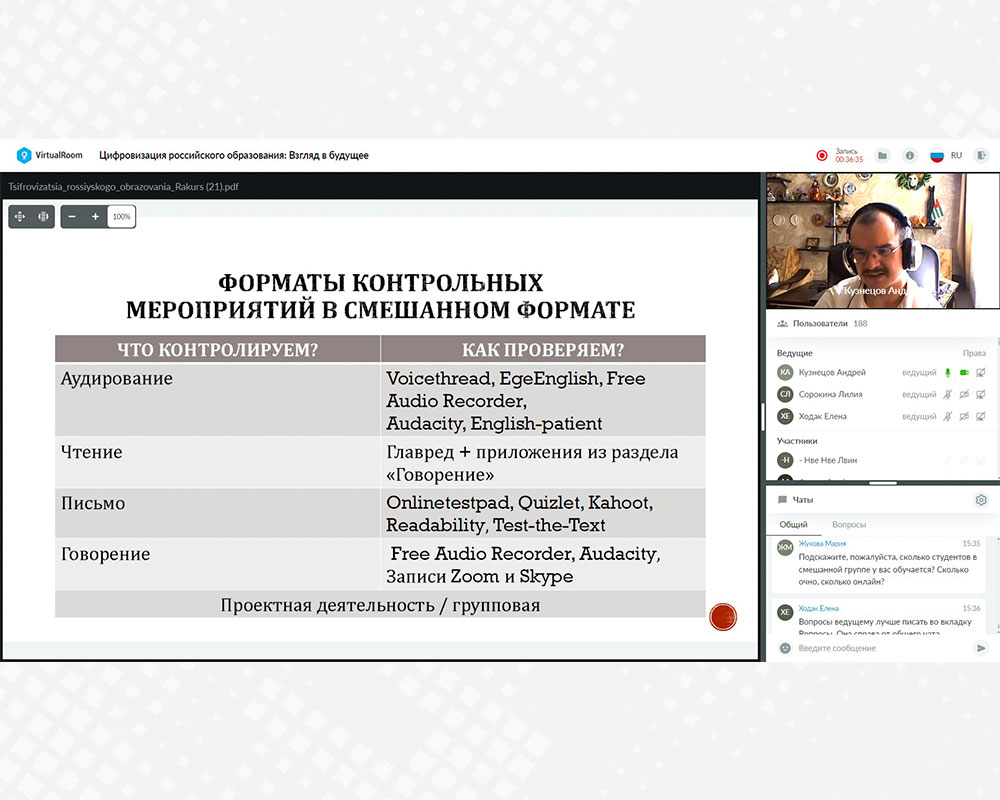Screen dimensions: 1000x800
Task: Click the ХЕ avatar in chat
Action: 785,612
